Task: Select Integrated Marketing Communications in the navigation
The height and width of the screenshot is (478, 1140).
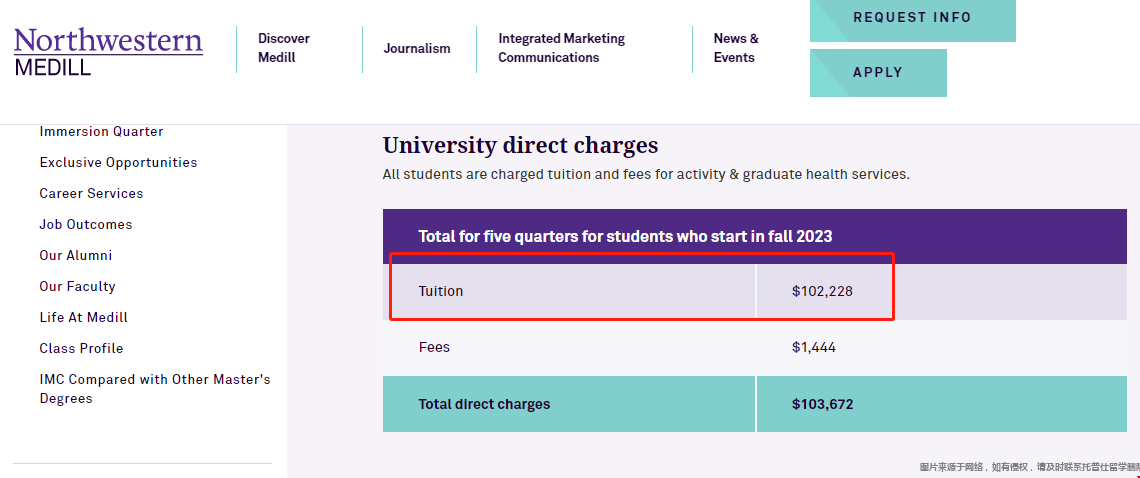Action: point(561,48)
